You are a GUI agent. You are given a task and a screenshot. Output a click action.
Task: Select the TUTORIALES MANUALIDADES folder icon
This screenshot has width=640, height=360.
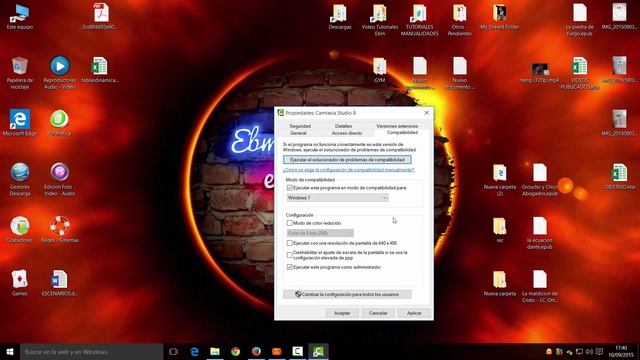click(x=420, y=20)
